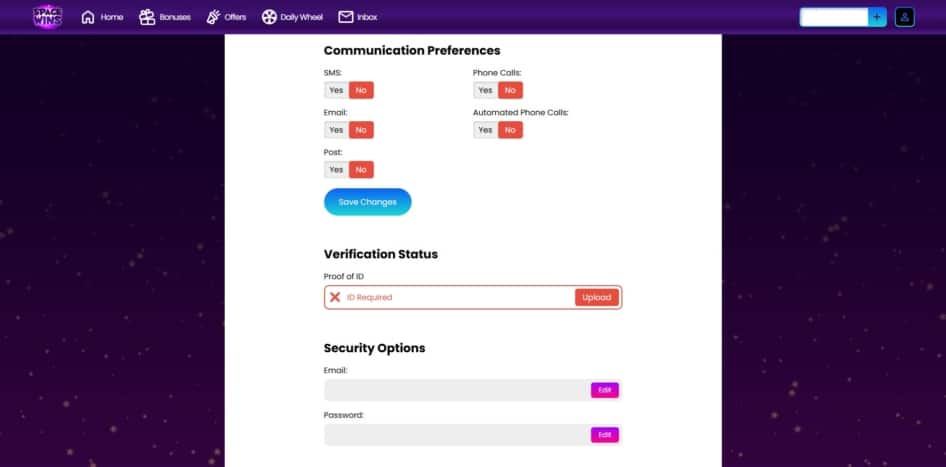This screenshot has height=467, width=946.
Task: Set Phone Calls preference to Yes
Action: (486, 91)
